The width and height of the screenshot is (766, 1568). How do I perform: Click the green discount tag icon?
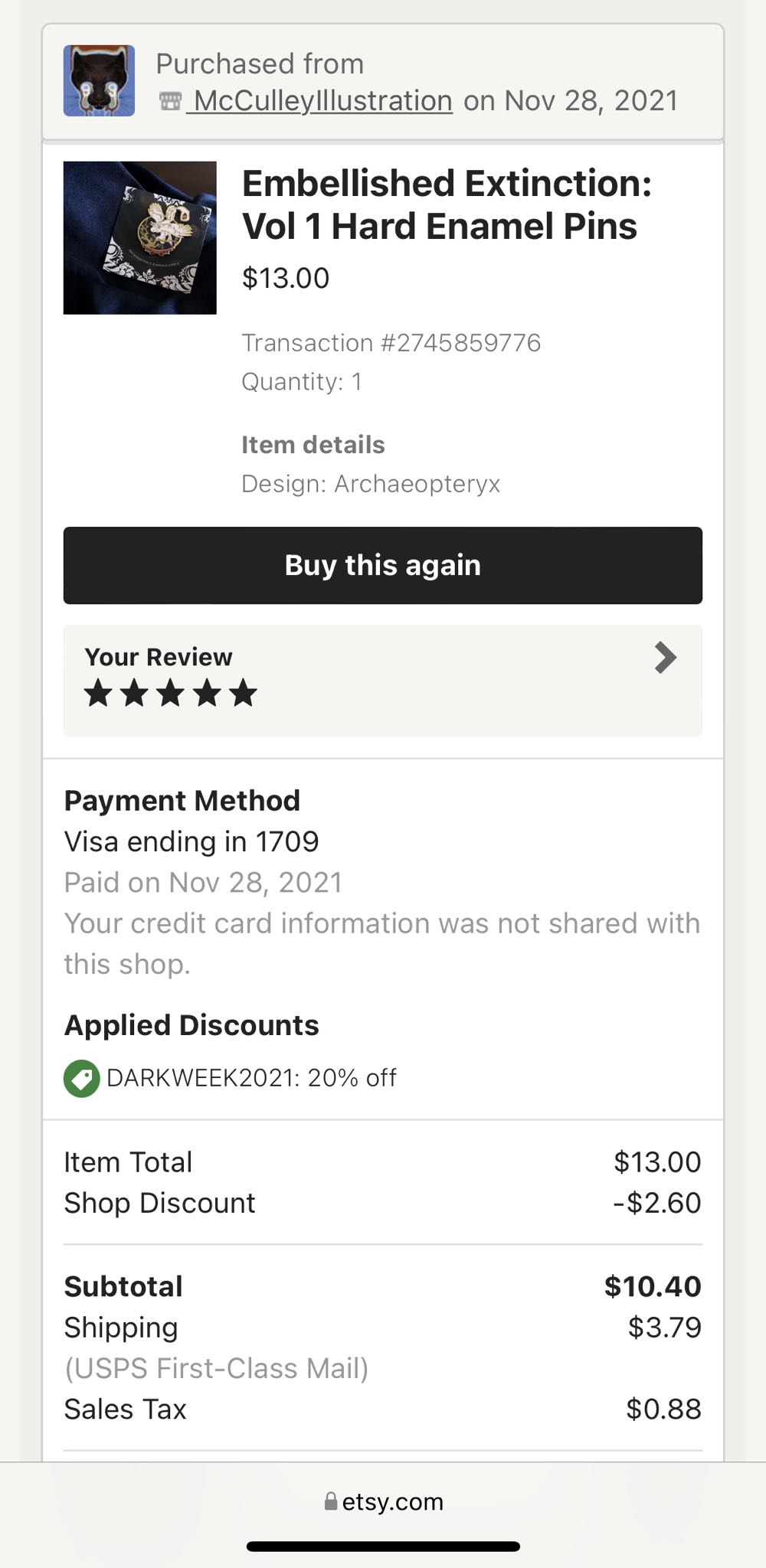[x=81, y=1078]
